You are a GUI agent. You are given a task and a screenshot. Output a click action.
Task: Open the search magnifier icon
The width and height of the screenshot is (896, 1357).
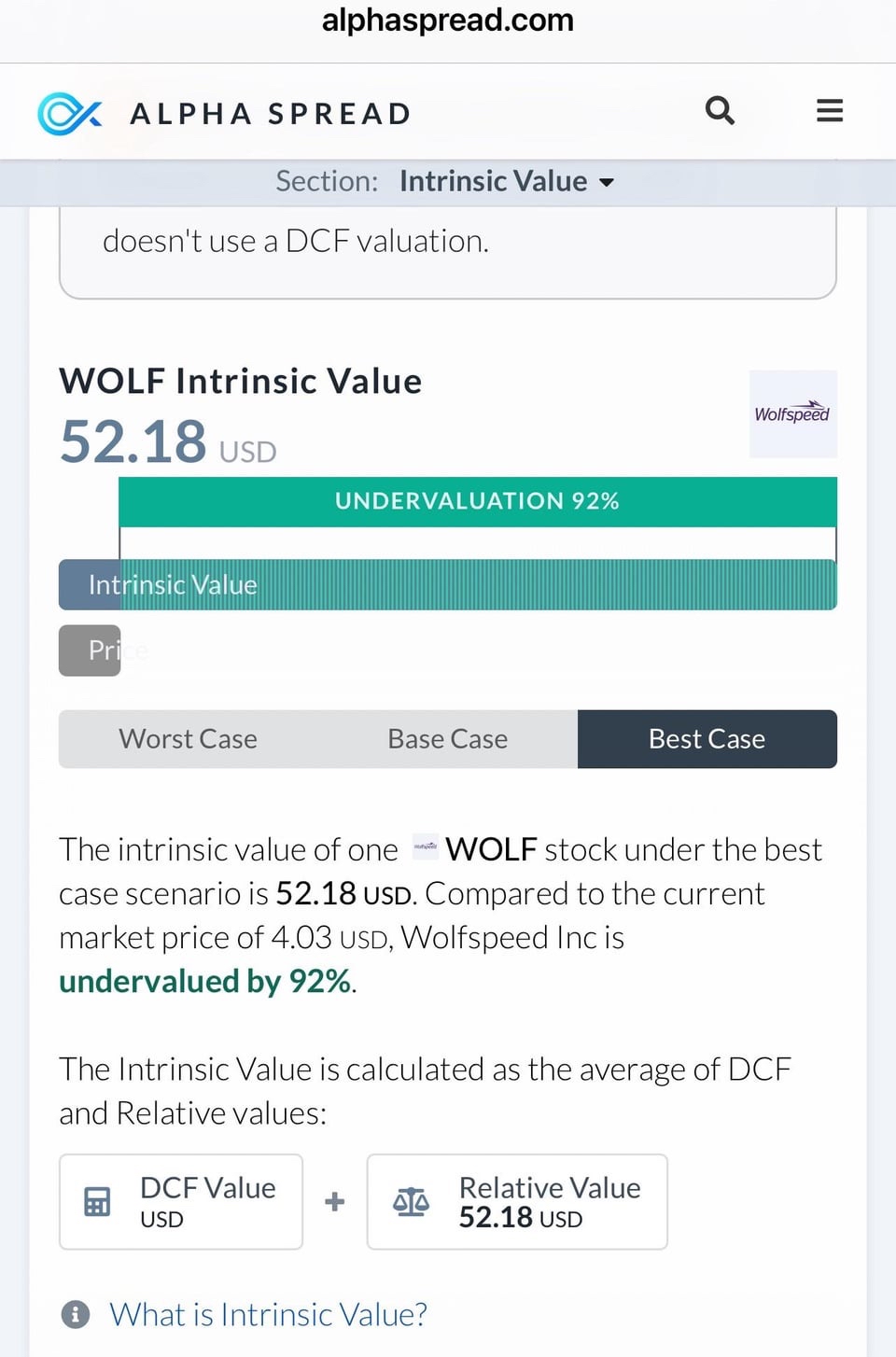coord(720,111)
